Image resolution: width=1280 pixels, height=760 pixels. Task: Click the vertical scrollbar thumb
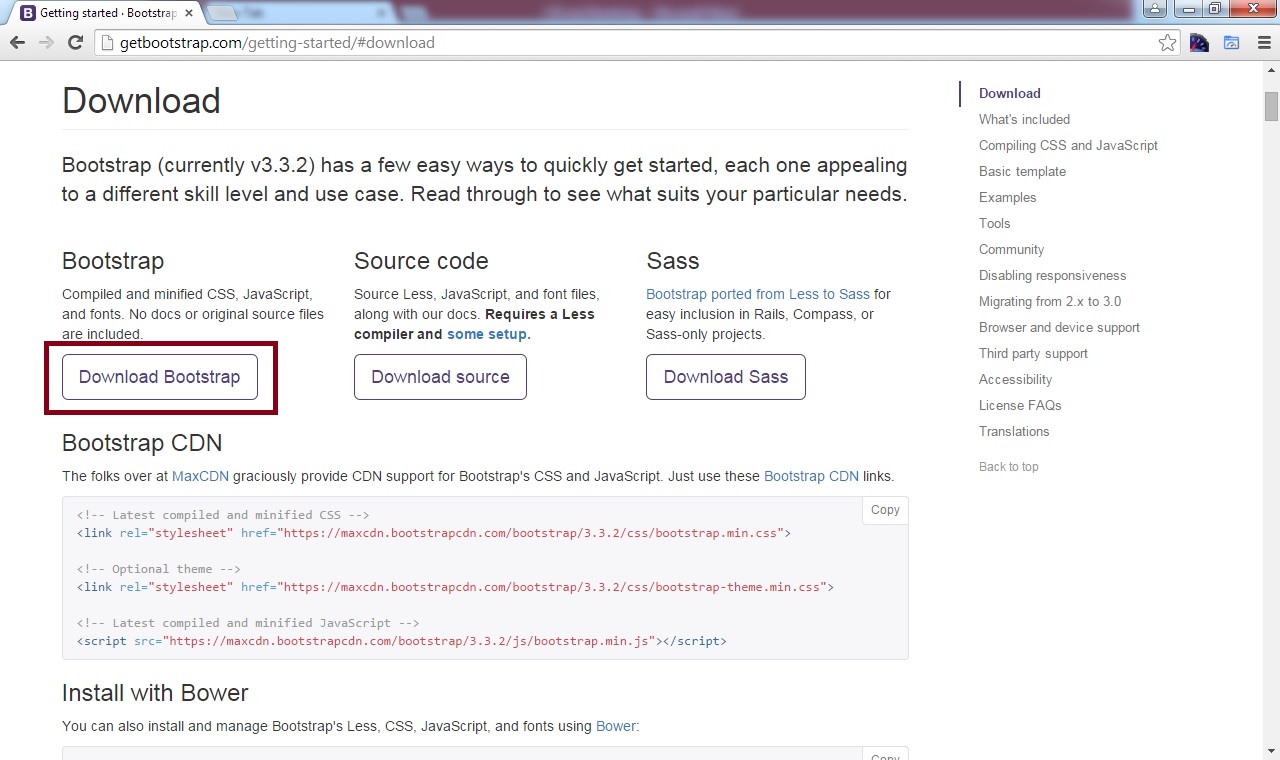point(1271,105)
